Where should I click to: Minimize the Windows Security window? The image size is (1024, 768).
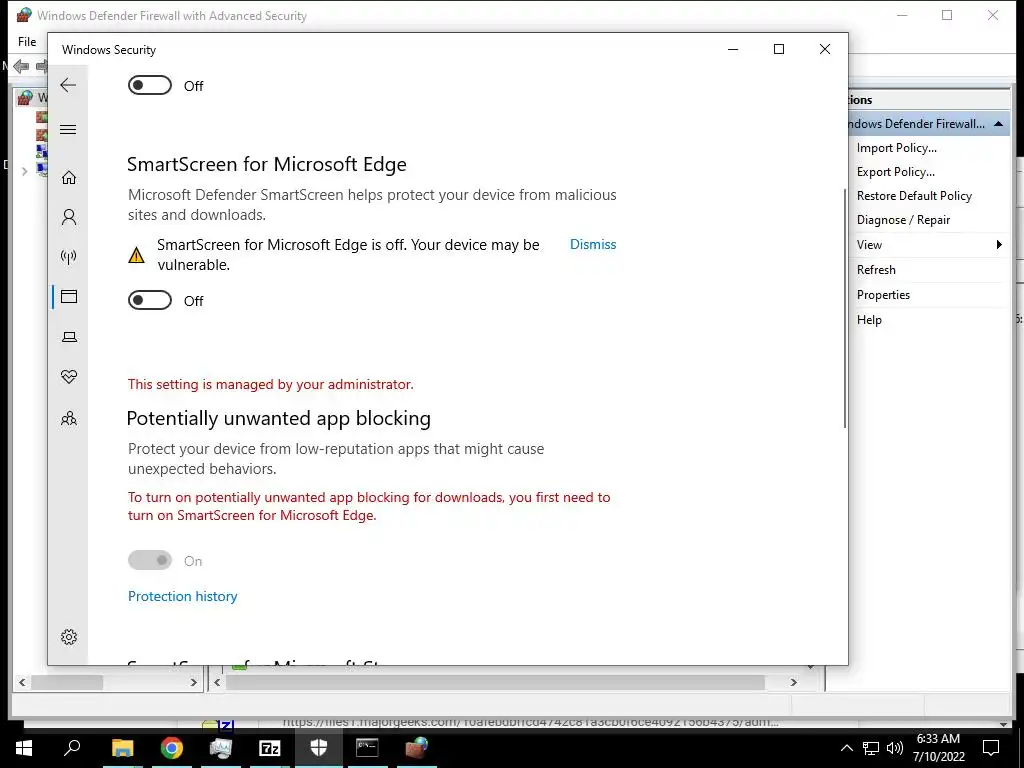point(733,49)
